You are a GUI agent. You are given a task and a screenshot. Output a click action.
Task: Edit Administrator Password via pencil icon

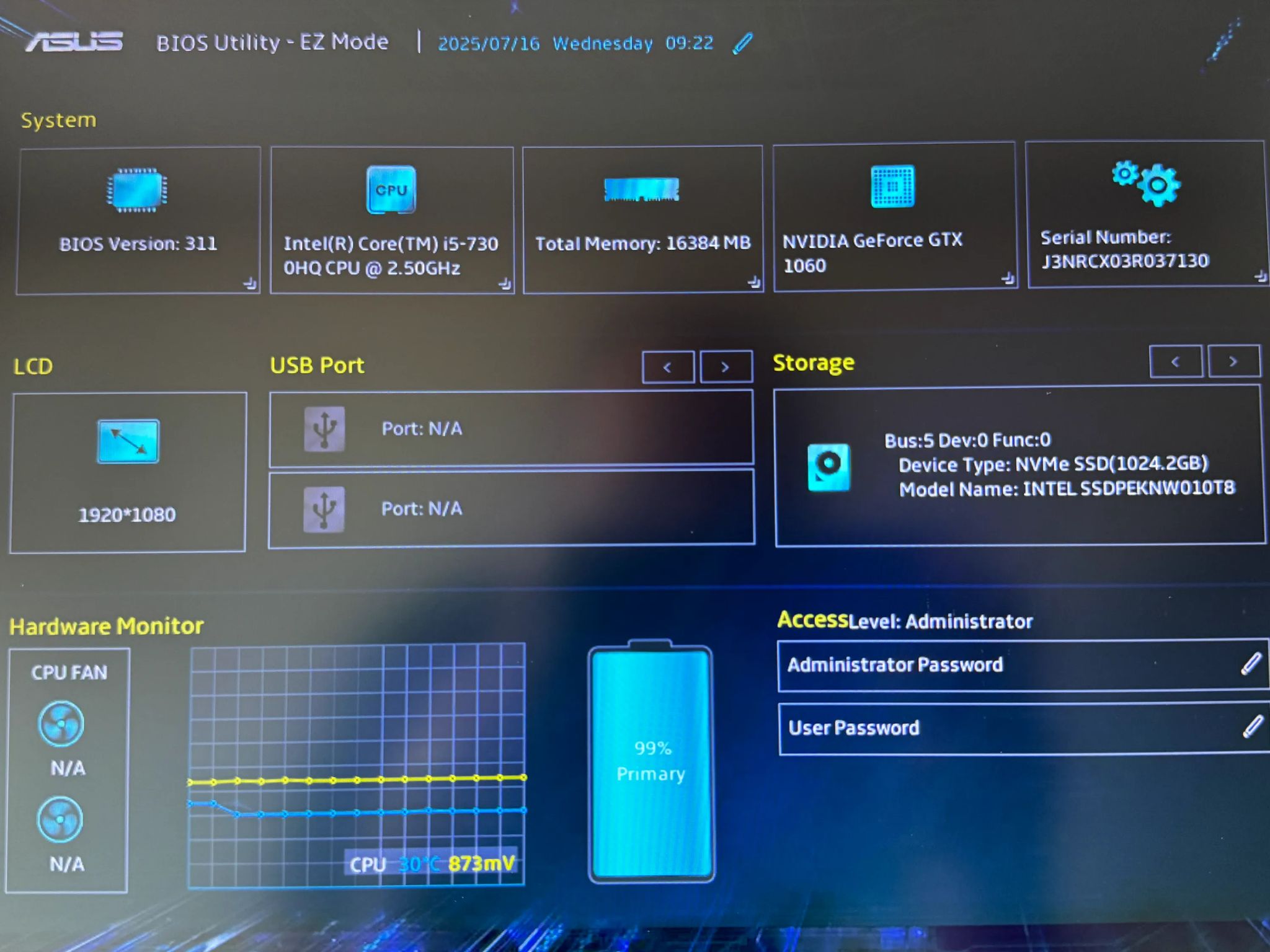click(1251, 664)
